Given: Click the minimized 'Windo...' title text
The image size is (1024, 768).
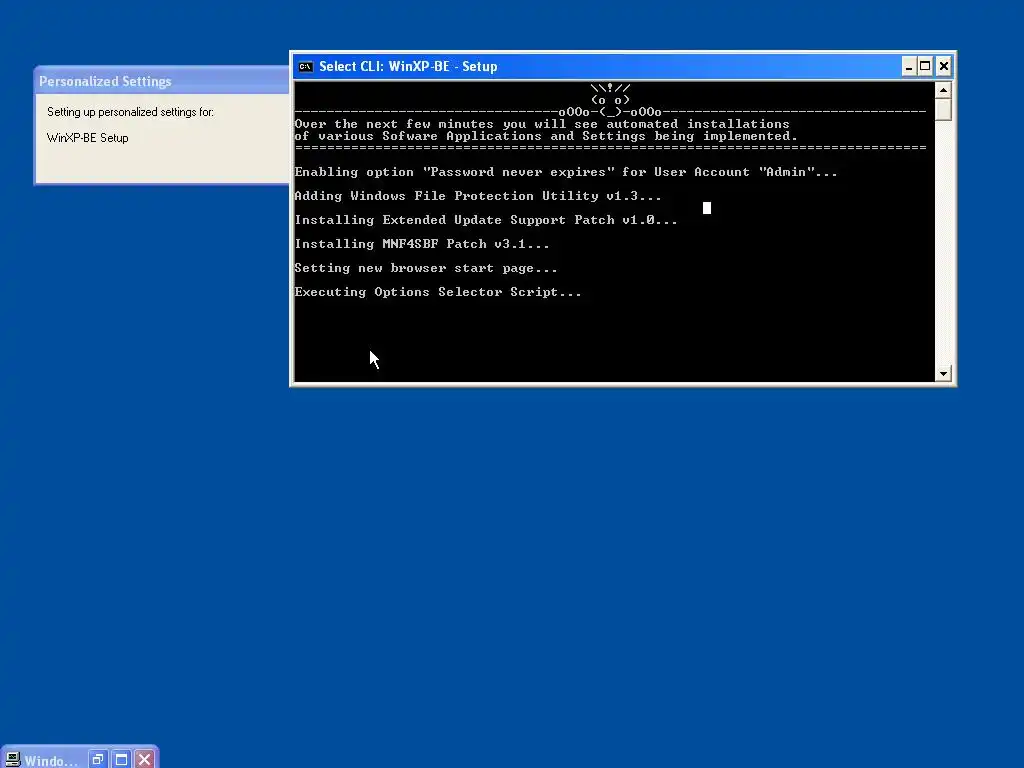Looking at the screenshot, I should [x=51, y=761].
